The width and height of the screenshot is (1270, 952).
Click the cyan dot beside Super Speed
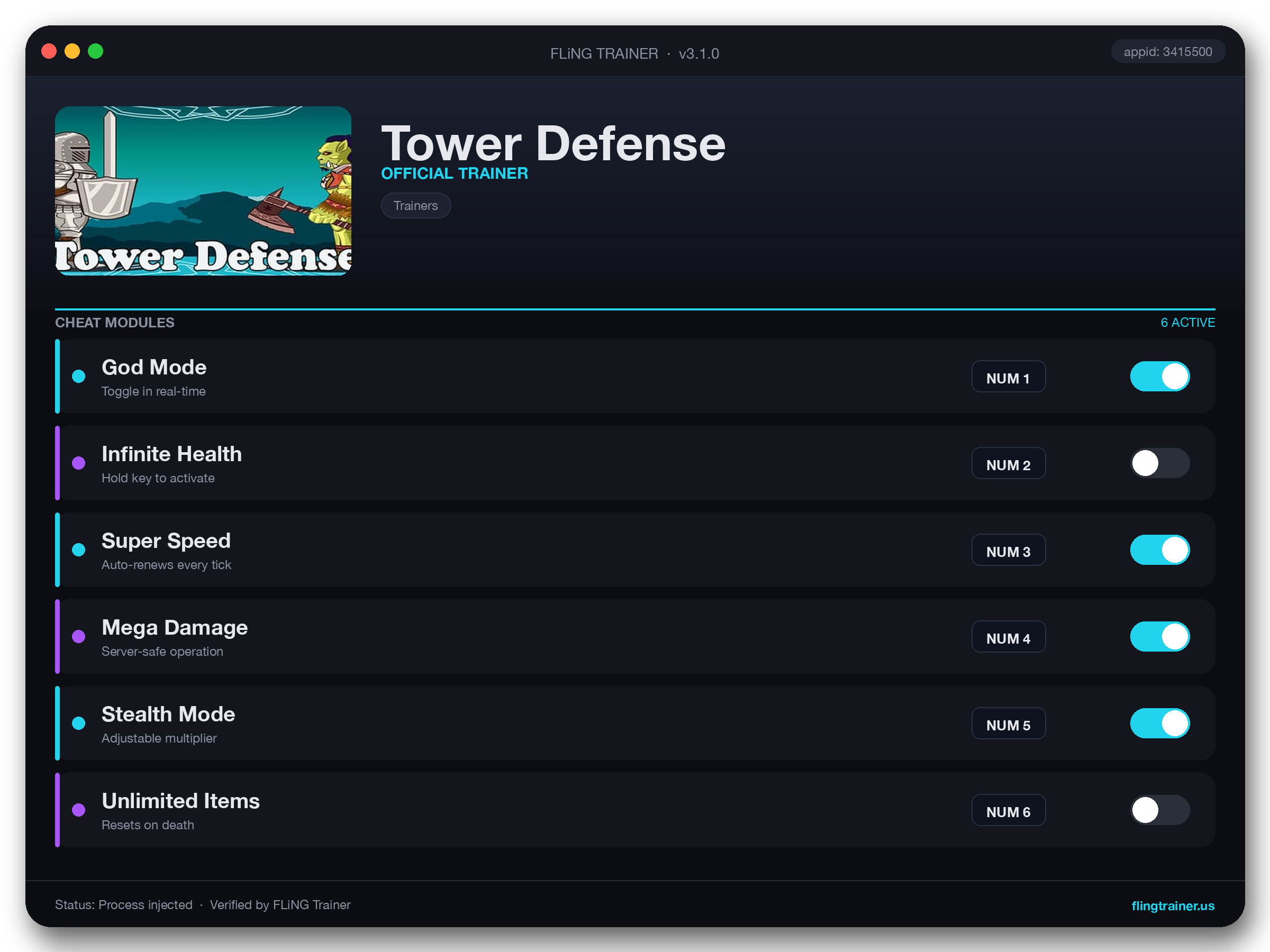(x=79, y=550)
